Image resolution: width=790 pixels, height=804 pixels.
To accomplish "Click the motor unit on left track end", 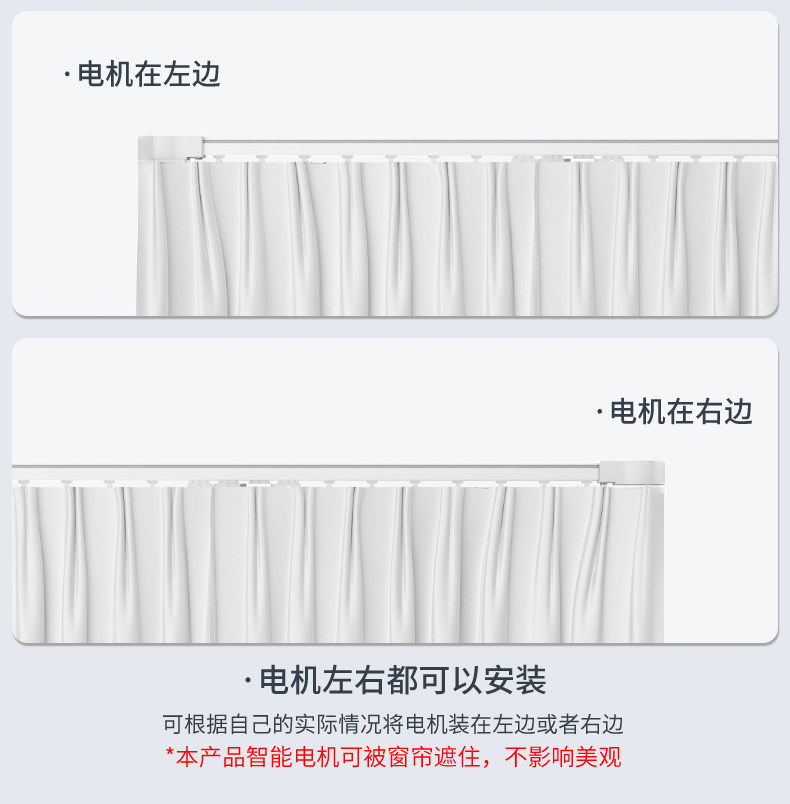I will click(x=171, y=148).
